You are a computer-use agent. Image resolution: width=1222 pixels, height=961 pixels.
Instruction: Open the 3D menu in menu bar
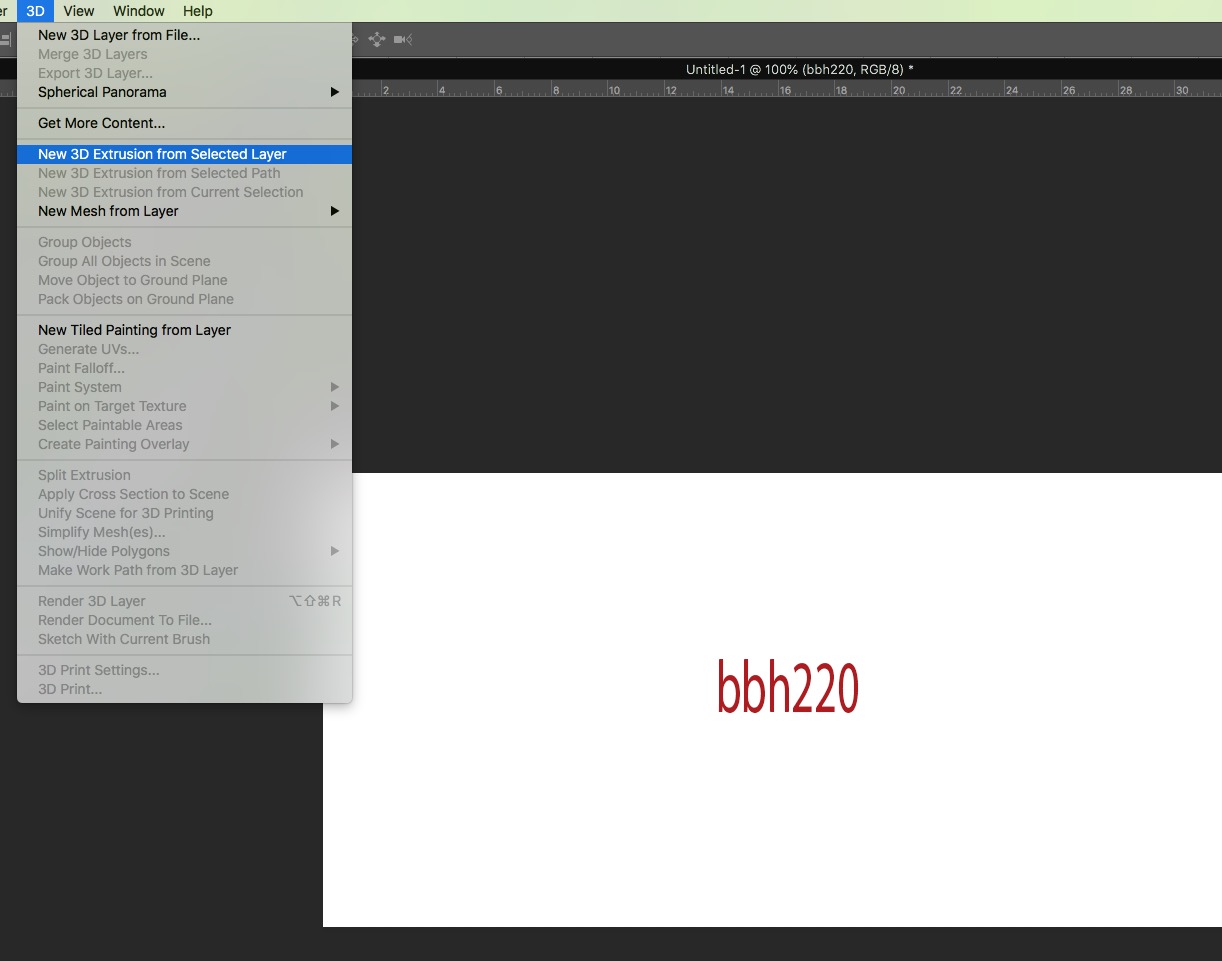click(x=35, y=11)
